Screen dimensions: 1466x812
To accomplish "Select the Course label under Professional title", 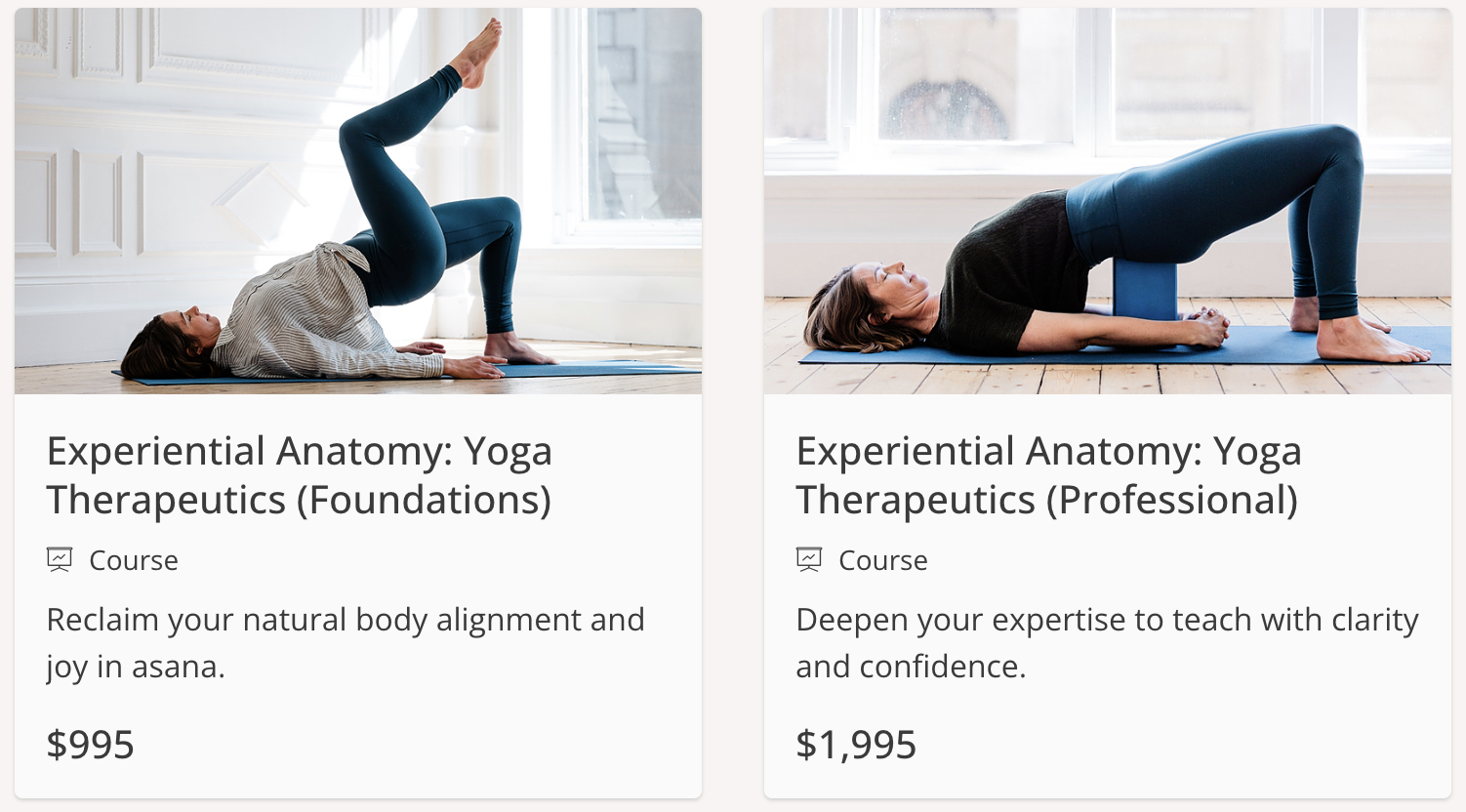I will tap(883, 560).
